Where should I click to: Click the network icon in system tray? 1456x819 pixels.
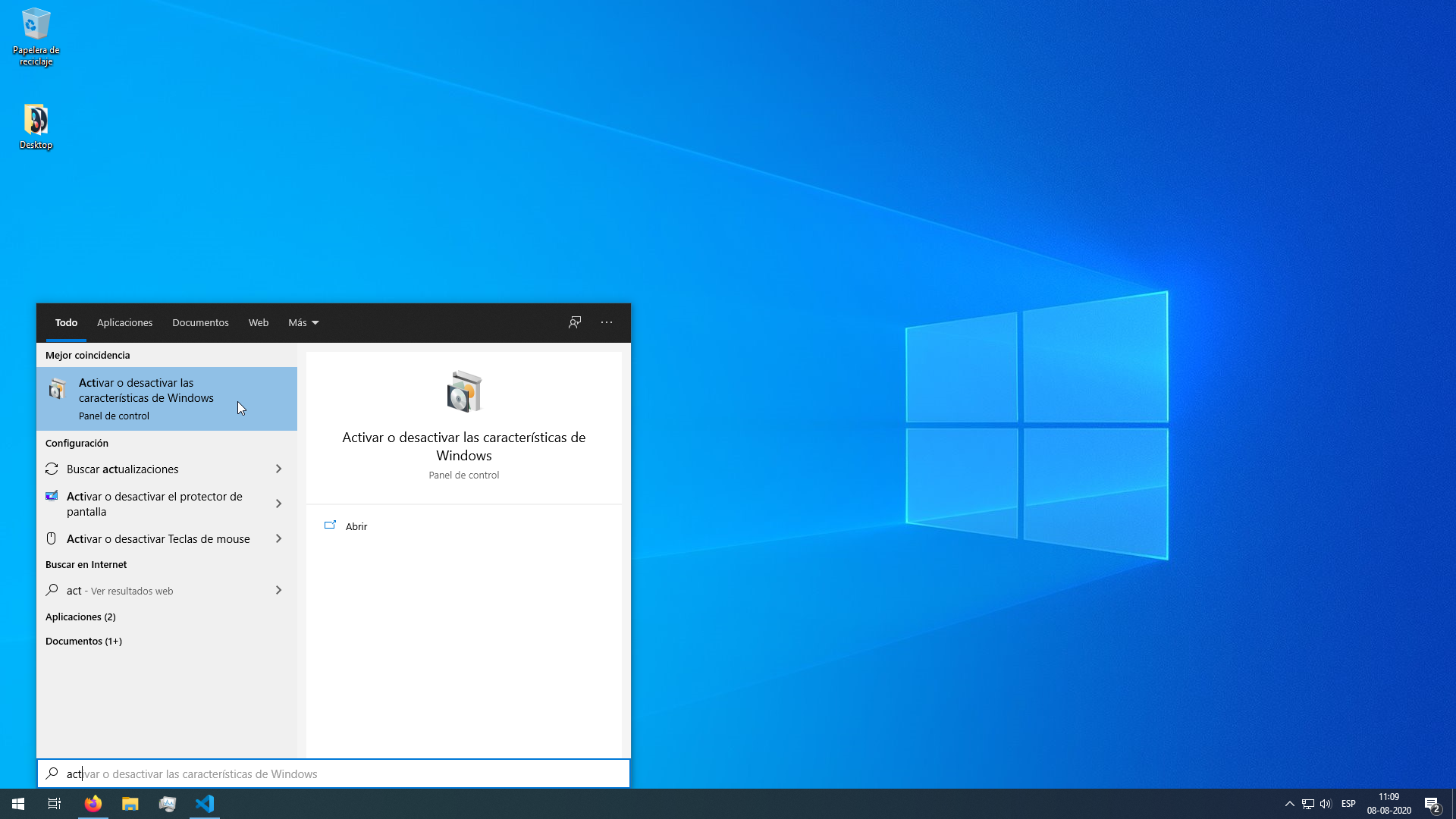tap(1308, 804)
